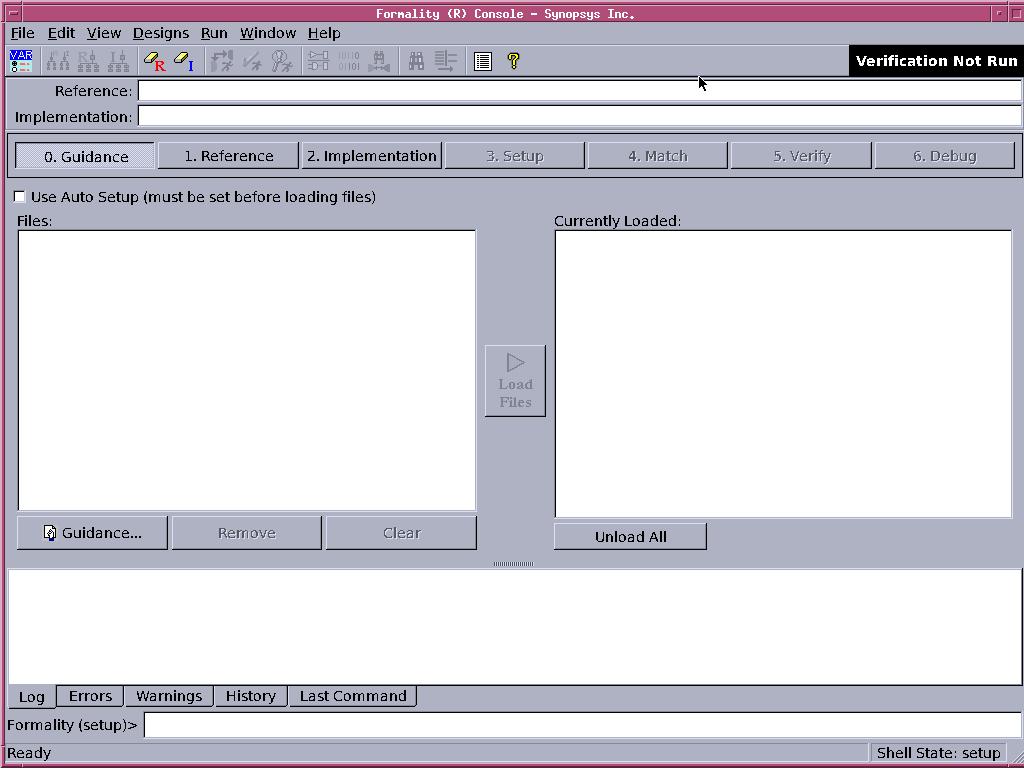
Task: Click the Verification Not Run status banner
Action: [936, 61]
